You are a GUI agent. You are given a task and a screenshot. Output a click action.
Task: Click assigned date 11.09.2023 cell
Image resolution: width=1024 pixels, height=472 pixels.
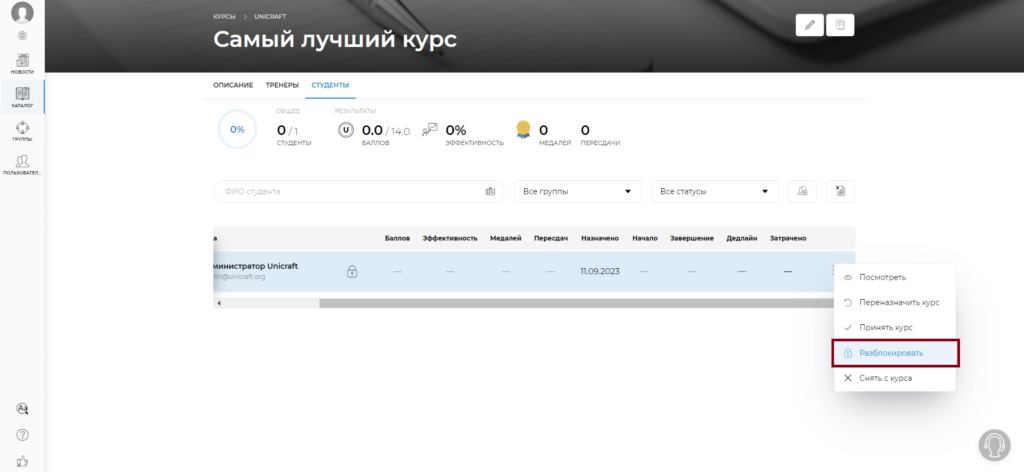pyautogui.click(x=600, y=271)
